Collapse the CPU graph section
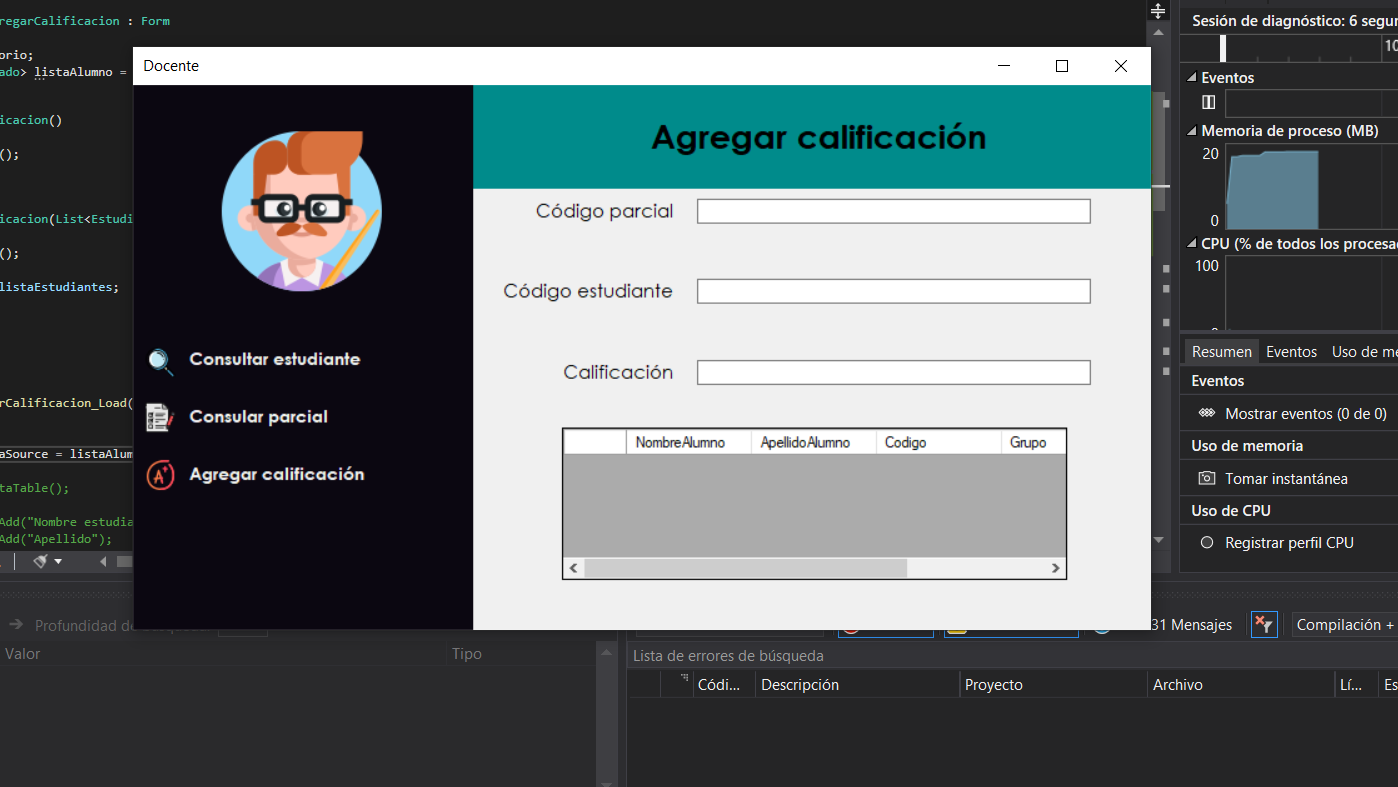Viewport: 1398px width, 787px height. click(x=1191, y=243)
